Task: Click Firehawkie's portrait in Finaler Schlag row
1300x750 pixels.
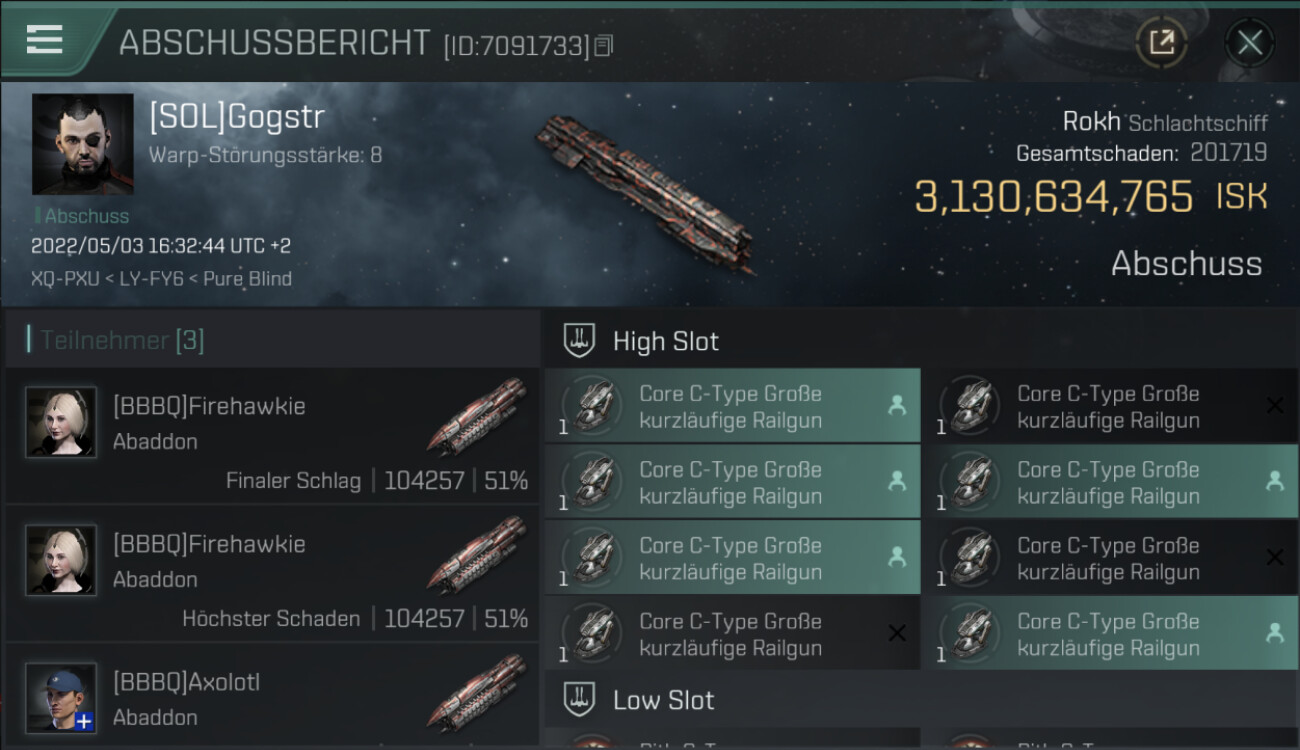Action: 61,423
